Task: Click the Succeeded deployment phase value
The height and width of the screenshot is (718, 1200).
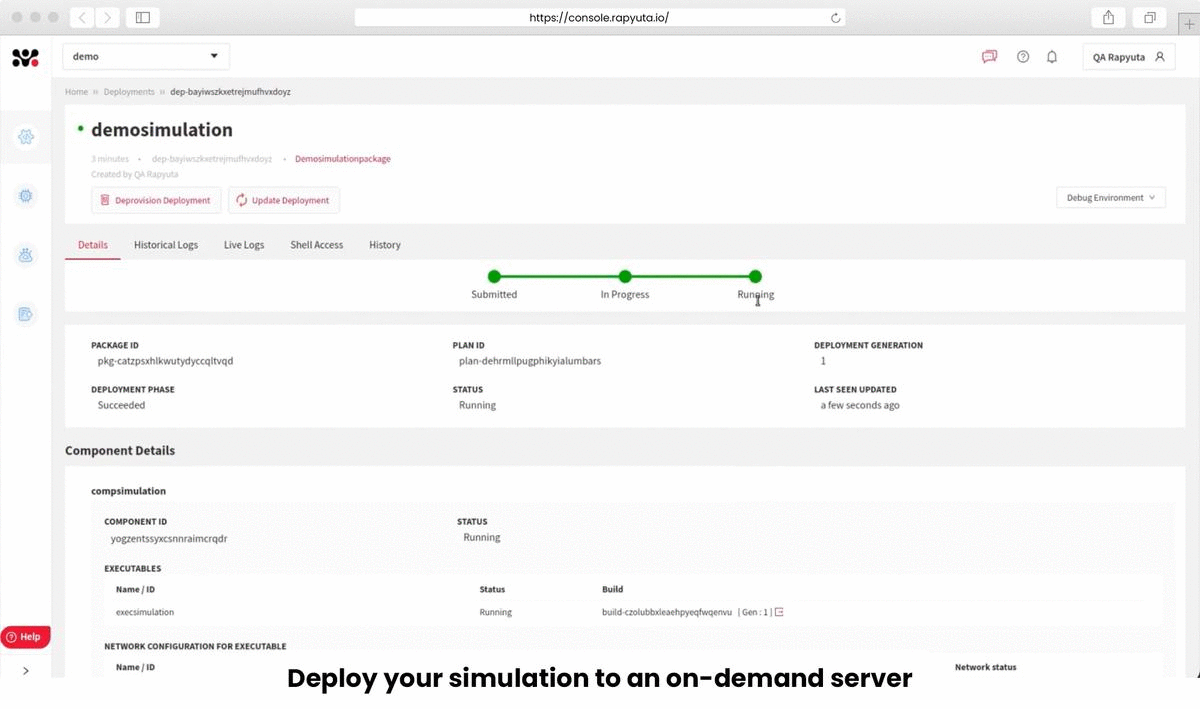Action: click(x=121, y=406)
